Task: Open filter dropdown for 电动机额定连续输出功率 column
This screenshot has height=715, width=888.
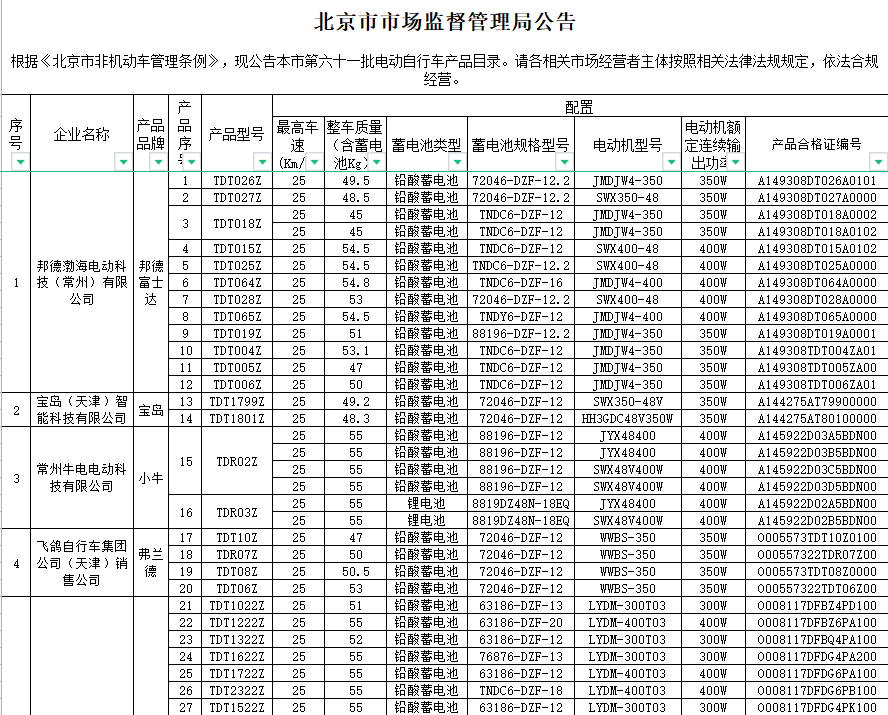Action: click(x=735, y=162)
